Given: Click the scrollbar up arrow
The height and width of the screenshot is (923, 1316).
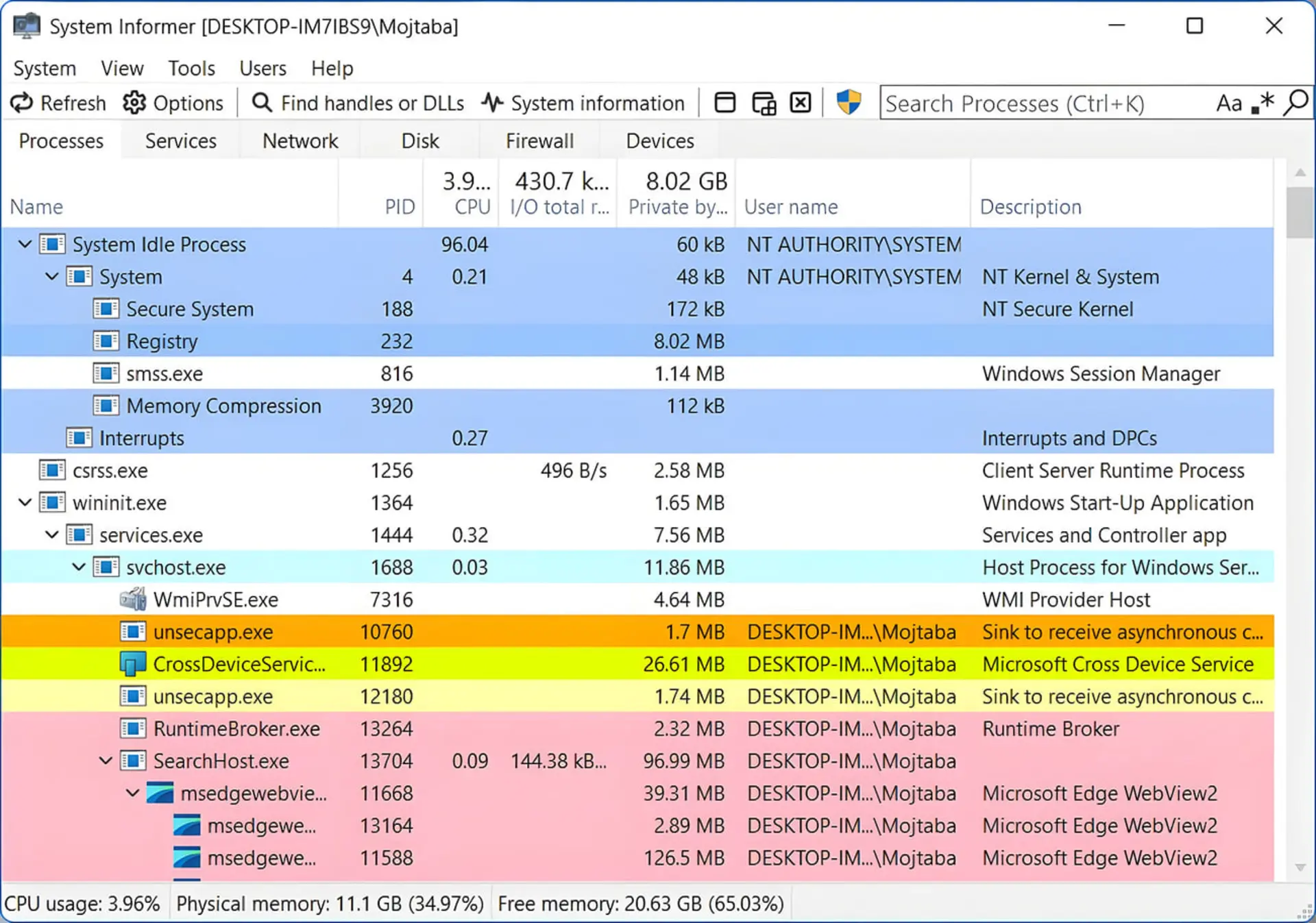Looking at the screenshot, I should tap(1300, 172).
